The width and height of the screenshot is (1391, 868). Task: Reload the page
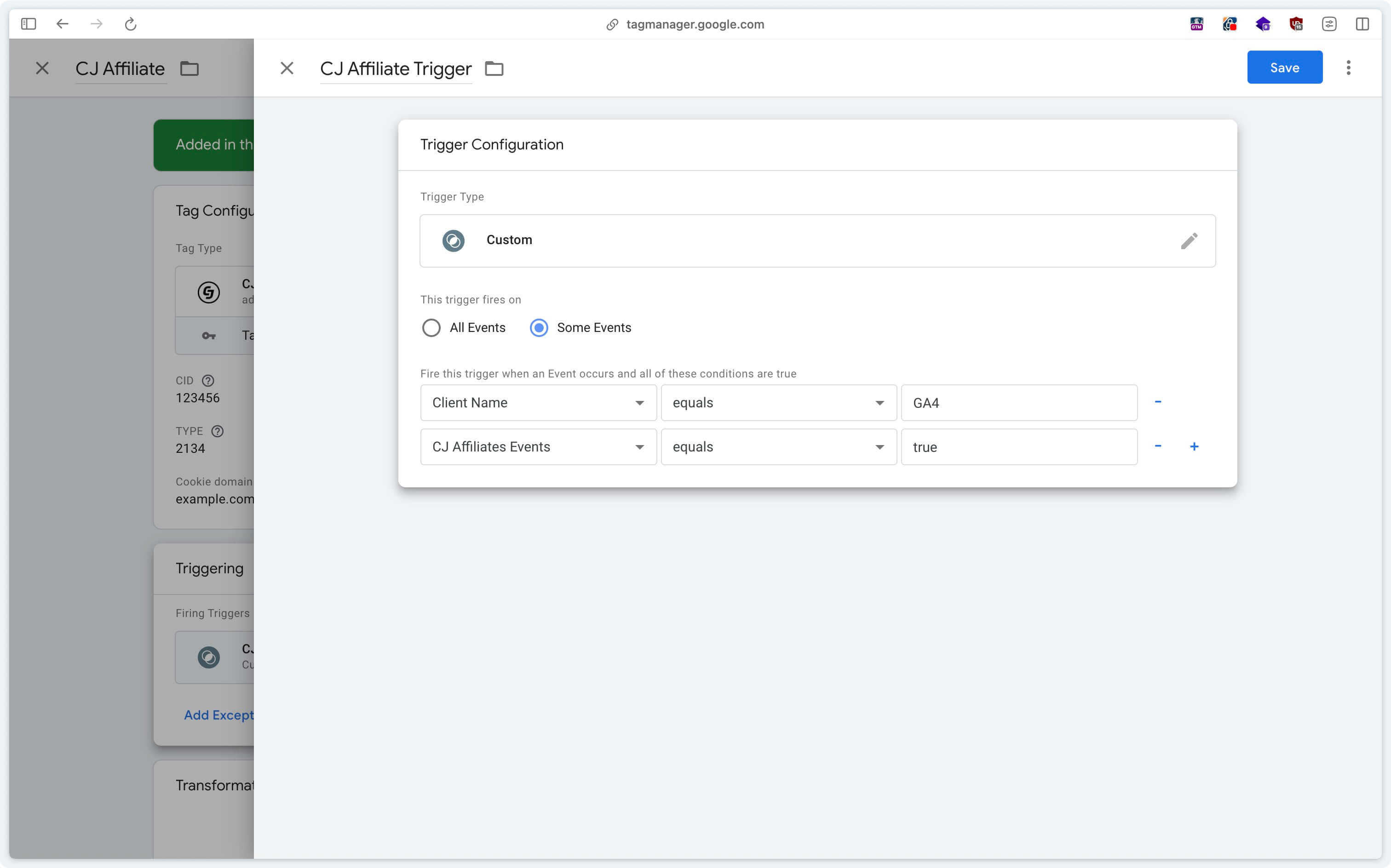click(130, 23)
